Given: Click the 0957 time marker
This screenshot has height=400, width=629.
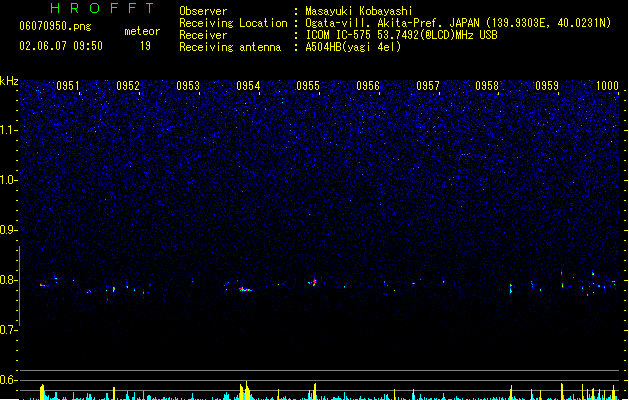Looking at the screenshot, I should 428,86.
